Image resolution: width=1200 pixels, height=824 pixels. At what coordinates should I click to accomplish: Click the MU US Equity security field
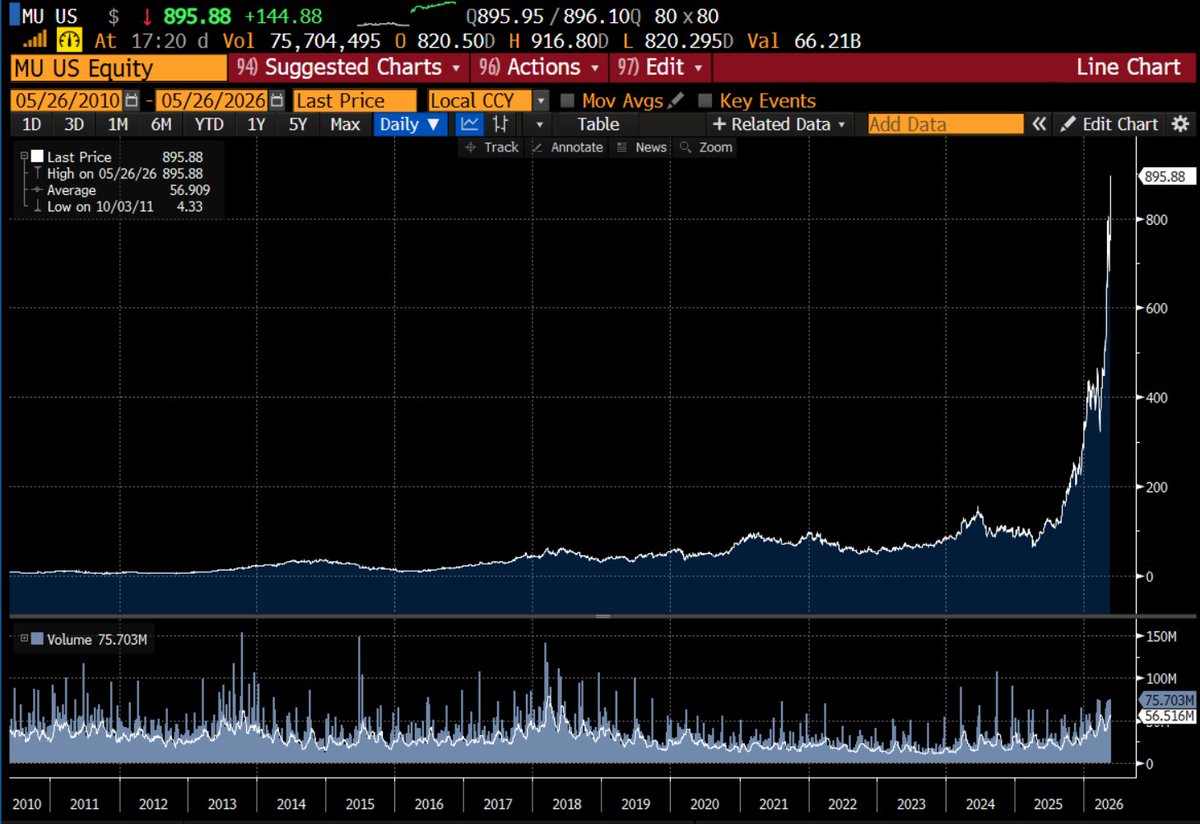tap(117, 68)
